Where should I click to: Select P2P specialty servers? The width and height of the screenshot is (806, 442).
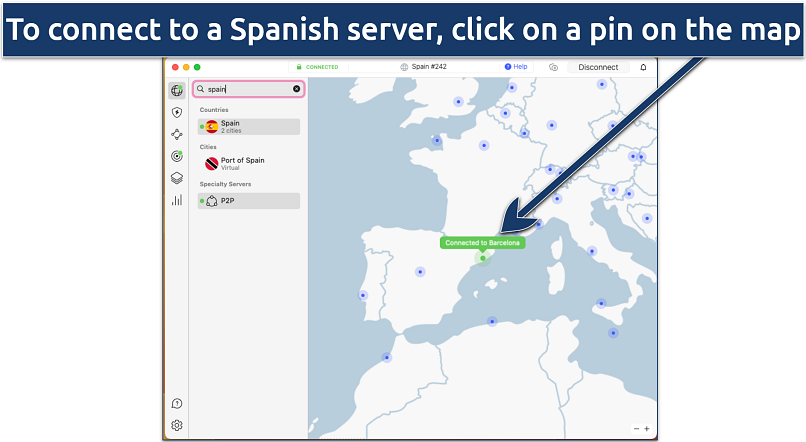tap(249, 201)
